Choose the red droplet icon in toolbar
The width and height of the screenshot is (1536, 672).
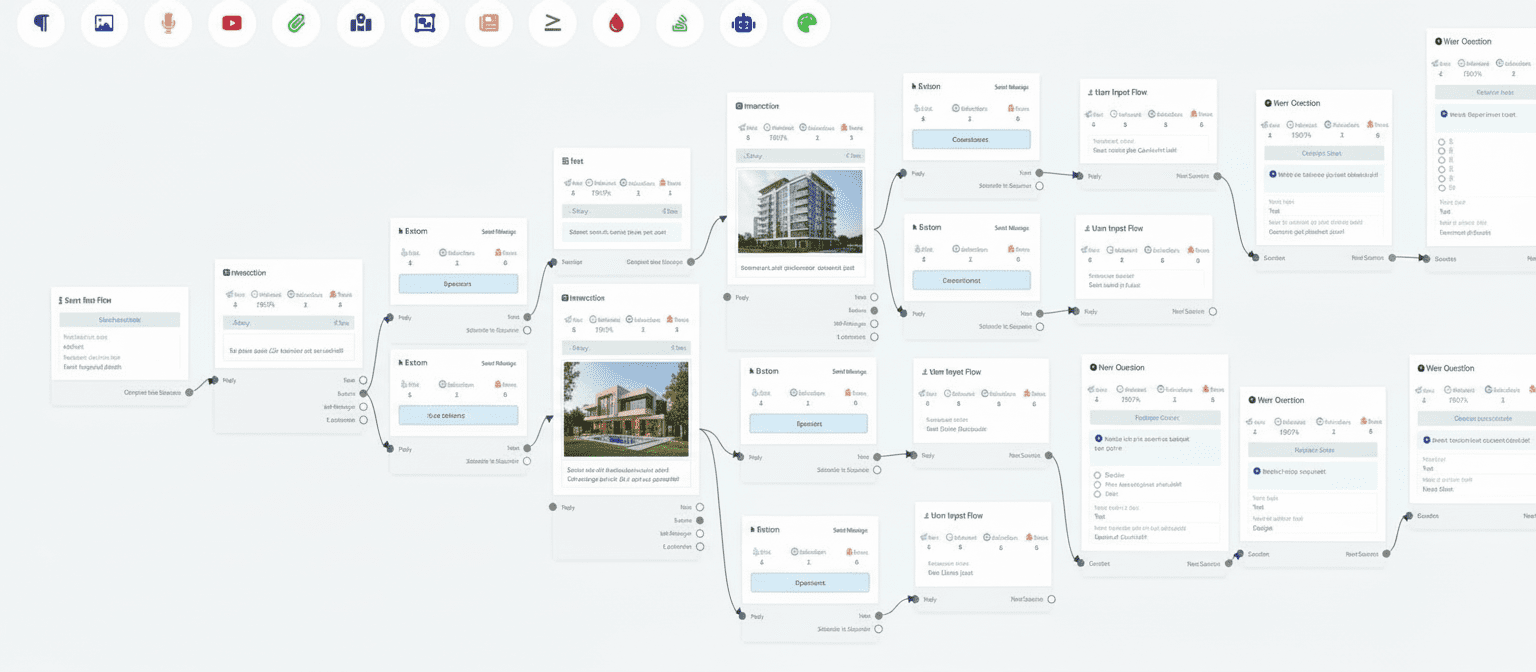[x=616, y=23]
